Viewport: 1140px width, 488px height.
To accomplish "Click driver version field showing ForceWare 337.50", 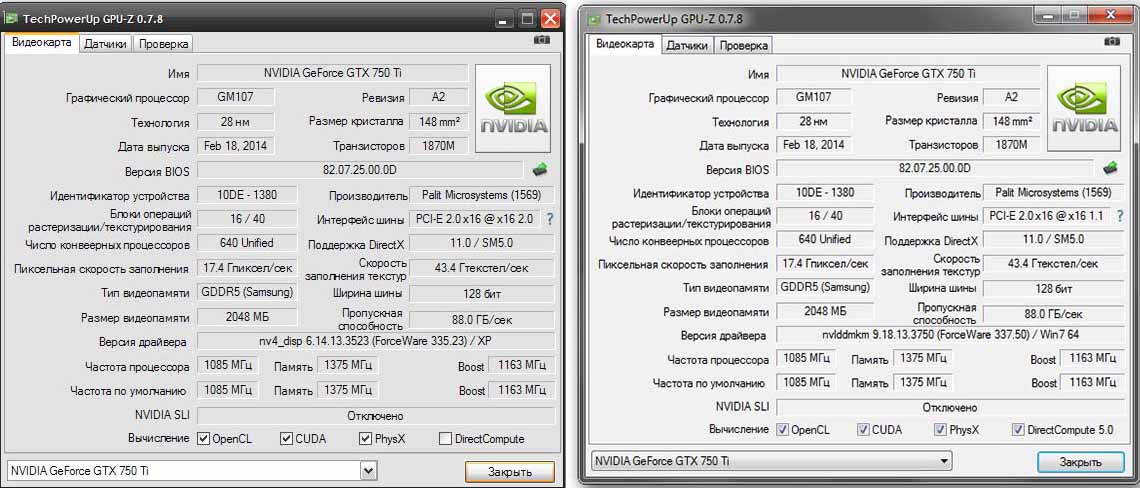I will (x=950, y=335).
